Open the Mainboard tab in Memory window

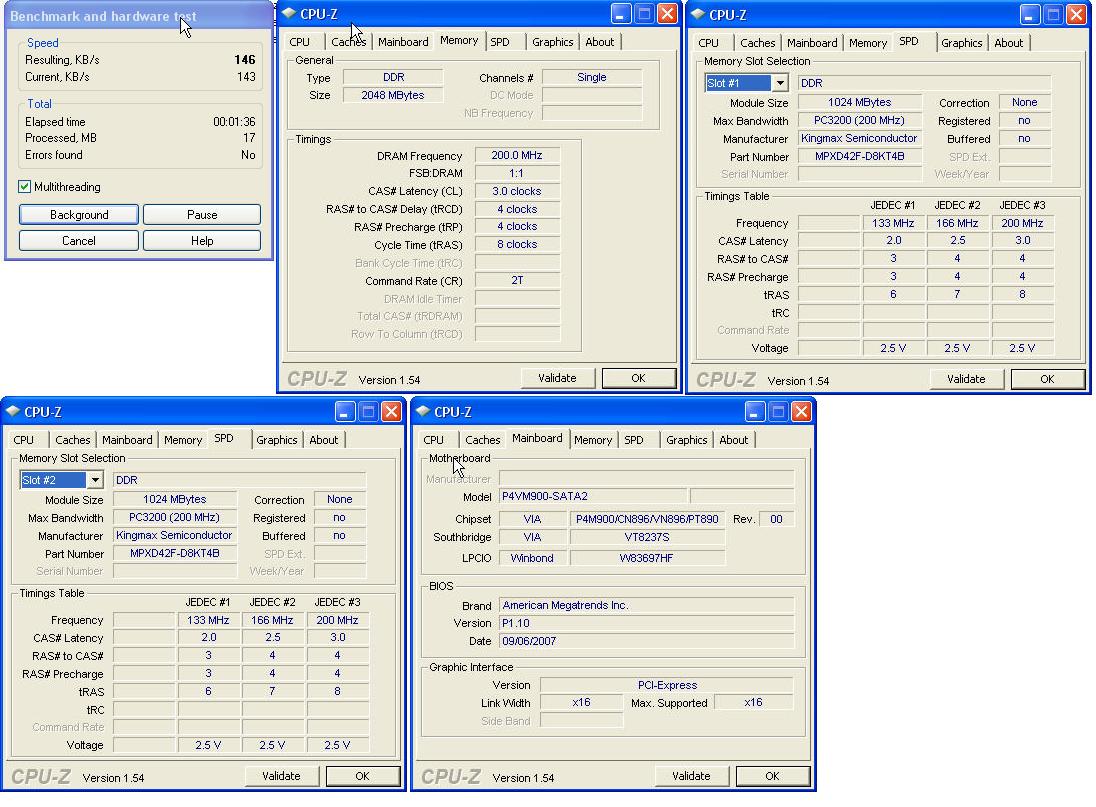click(403, 42)
